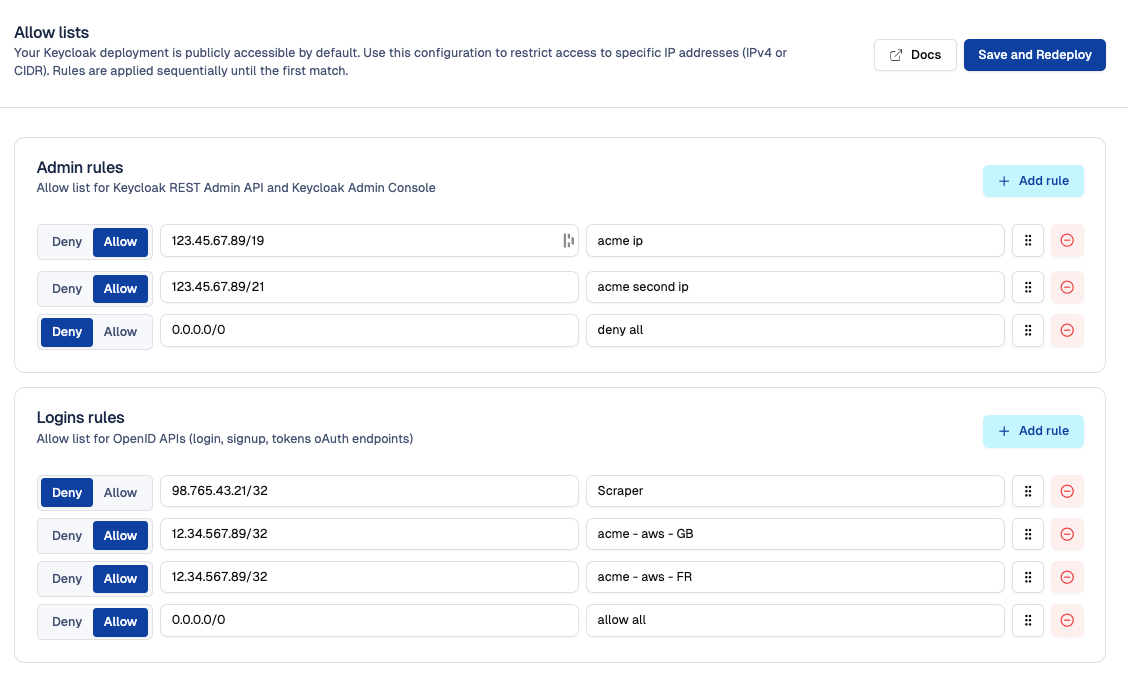1135x673 pixels.
Task: Open the Docs external link
Action: (x=915, y=55)
